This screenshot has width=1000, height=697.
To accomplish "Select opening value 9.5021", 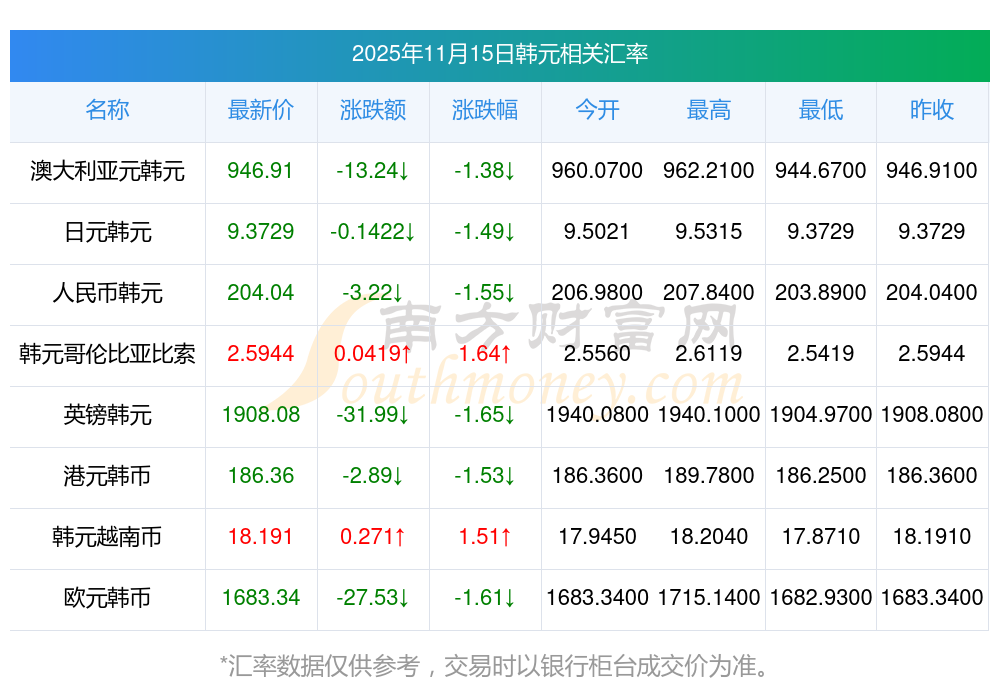I will tap(596, 231).
